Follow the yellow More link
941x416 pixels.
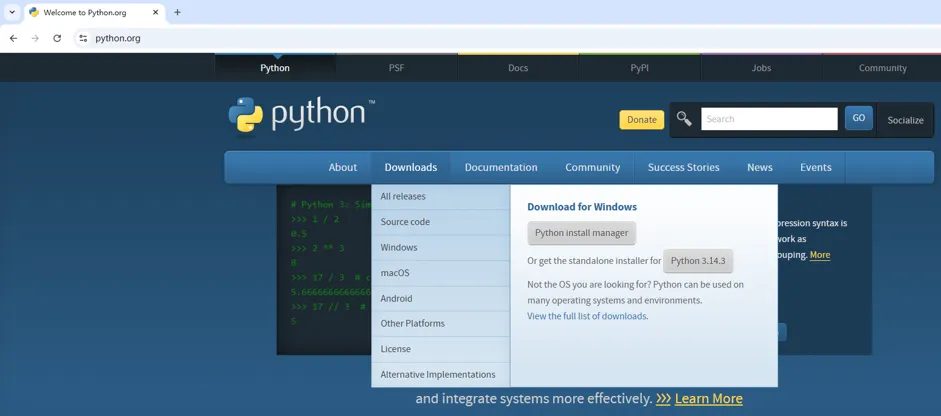[820, 255]
